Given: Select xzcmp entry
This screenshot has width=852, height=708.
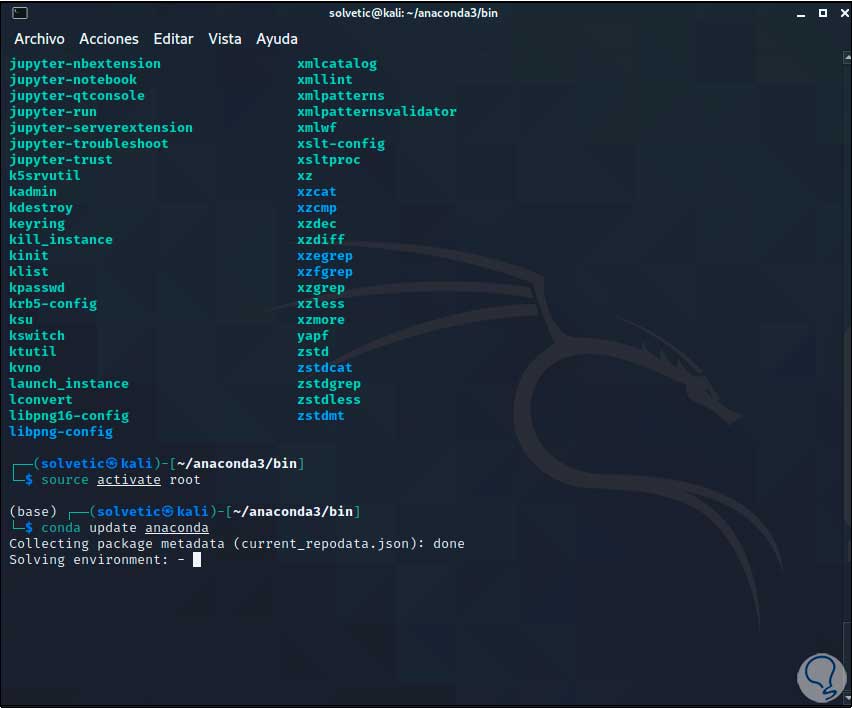Looking at the screenshot, I should pos(317,208).
